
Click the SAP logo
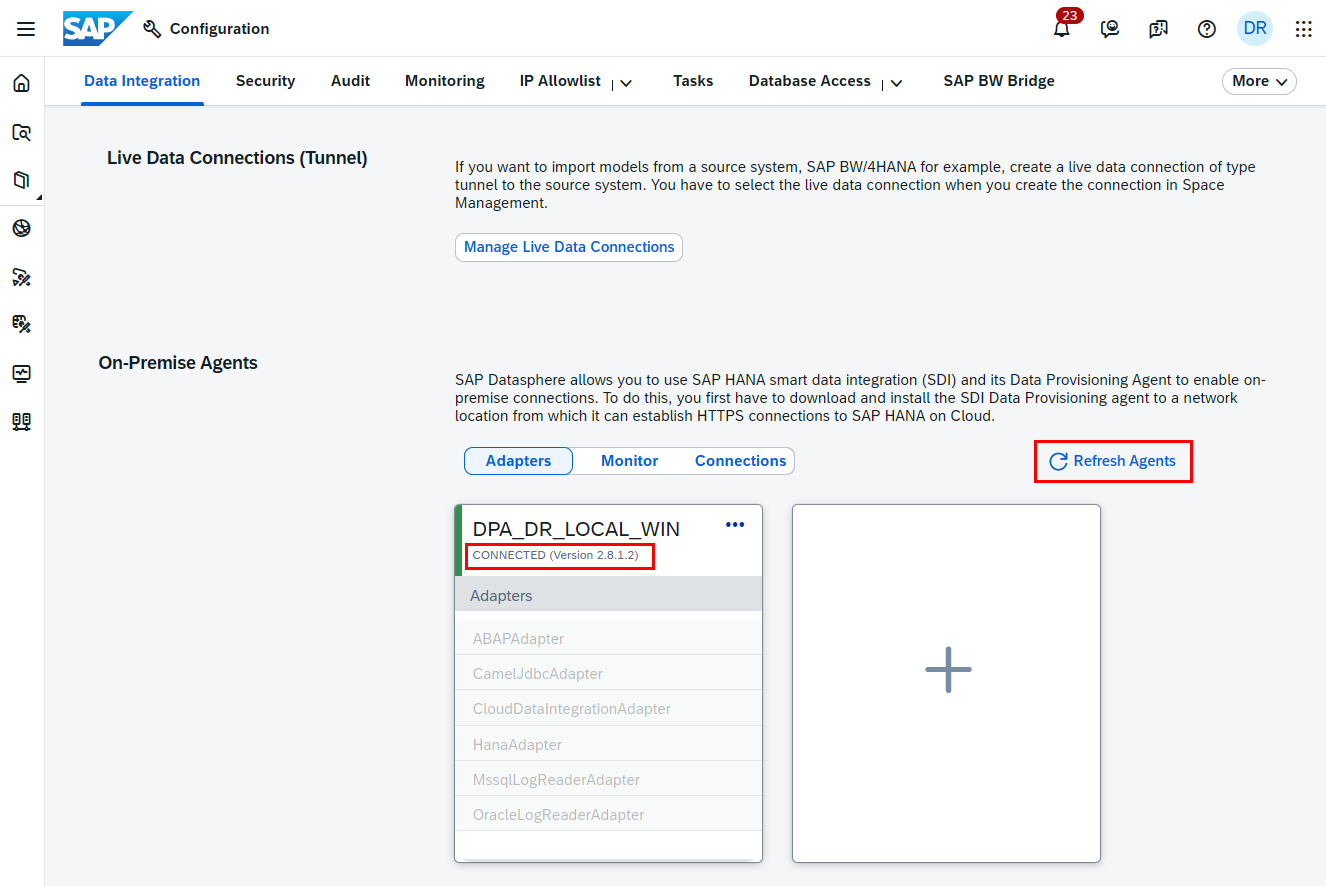96,29
